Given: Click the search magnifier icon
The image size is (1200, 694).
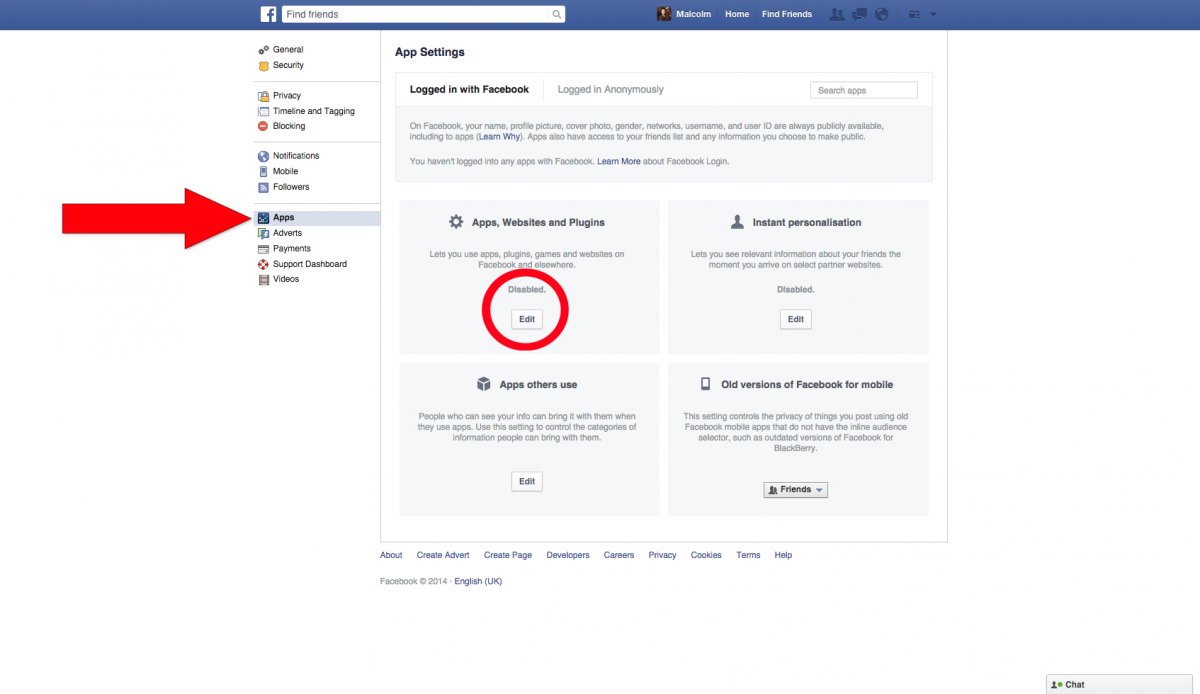Looking at the screenshot, I should [x=557, y=15].
